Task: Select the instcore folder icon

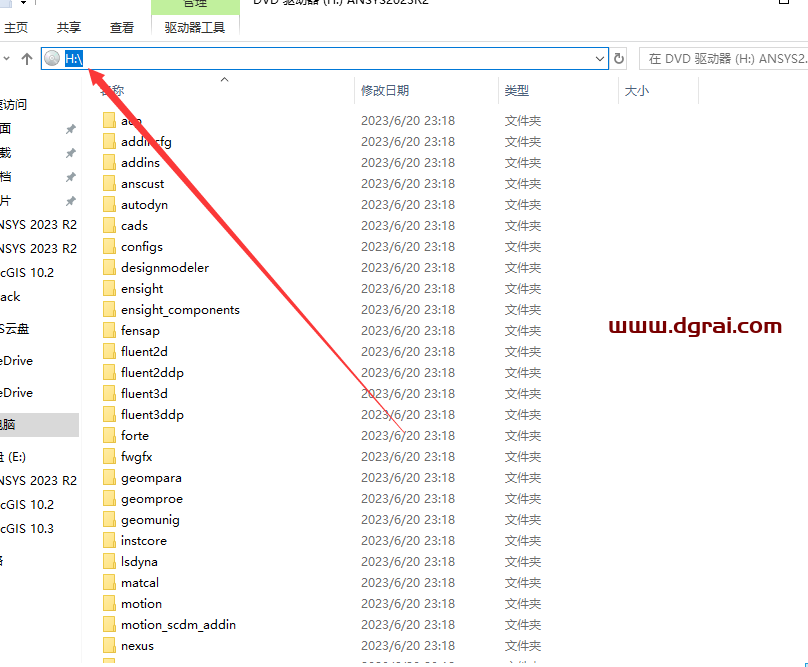Action: tap(109, 541)
